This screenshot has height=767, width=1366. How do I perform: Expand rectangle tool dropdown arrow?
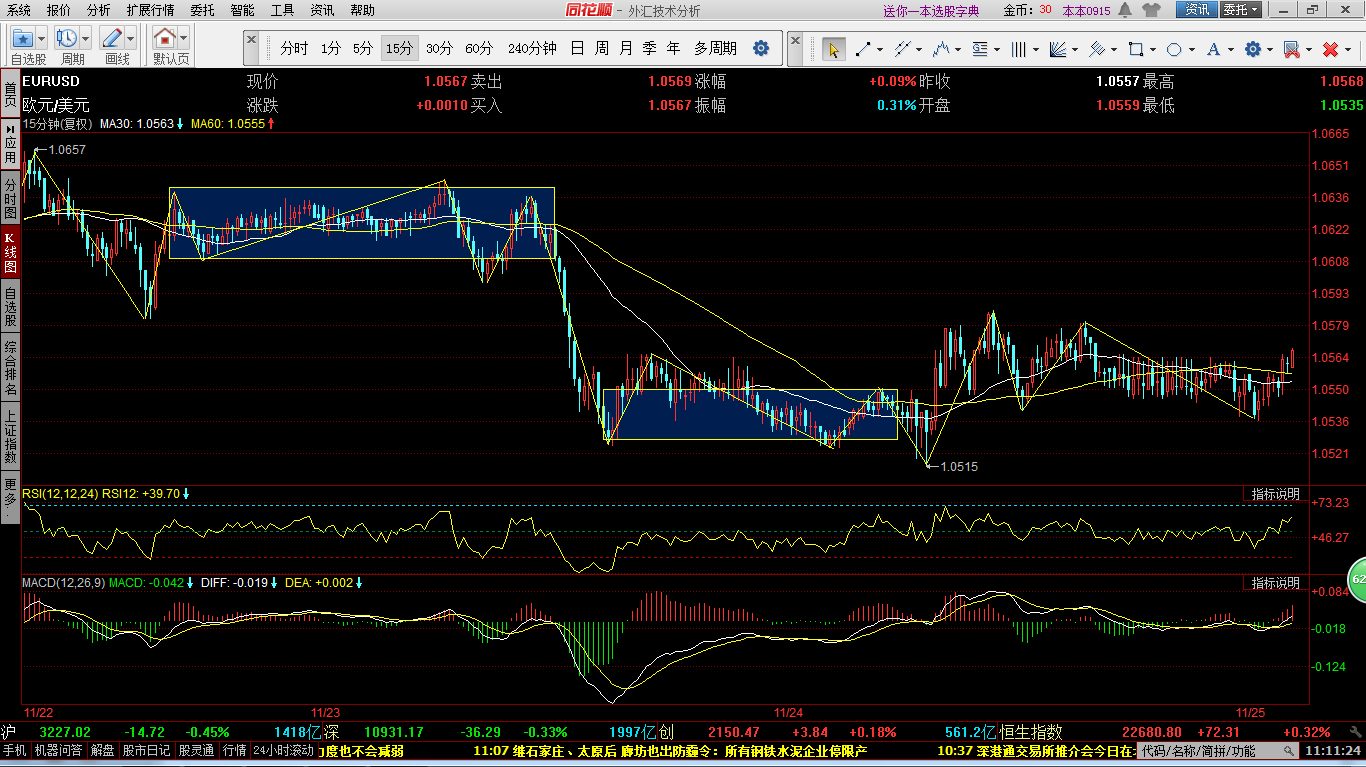point(1153,49)
